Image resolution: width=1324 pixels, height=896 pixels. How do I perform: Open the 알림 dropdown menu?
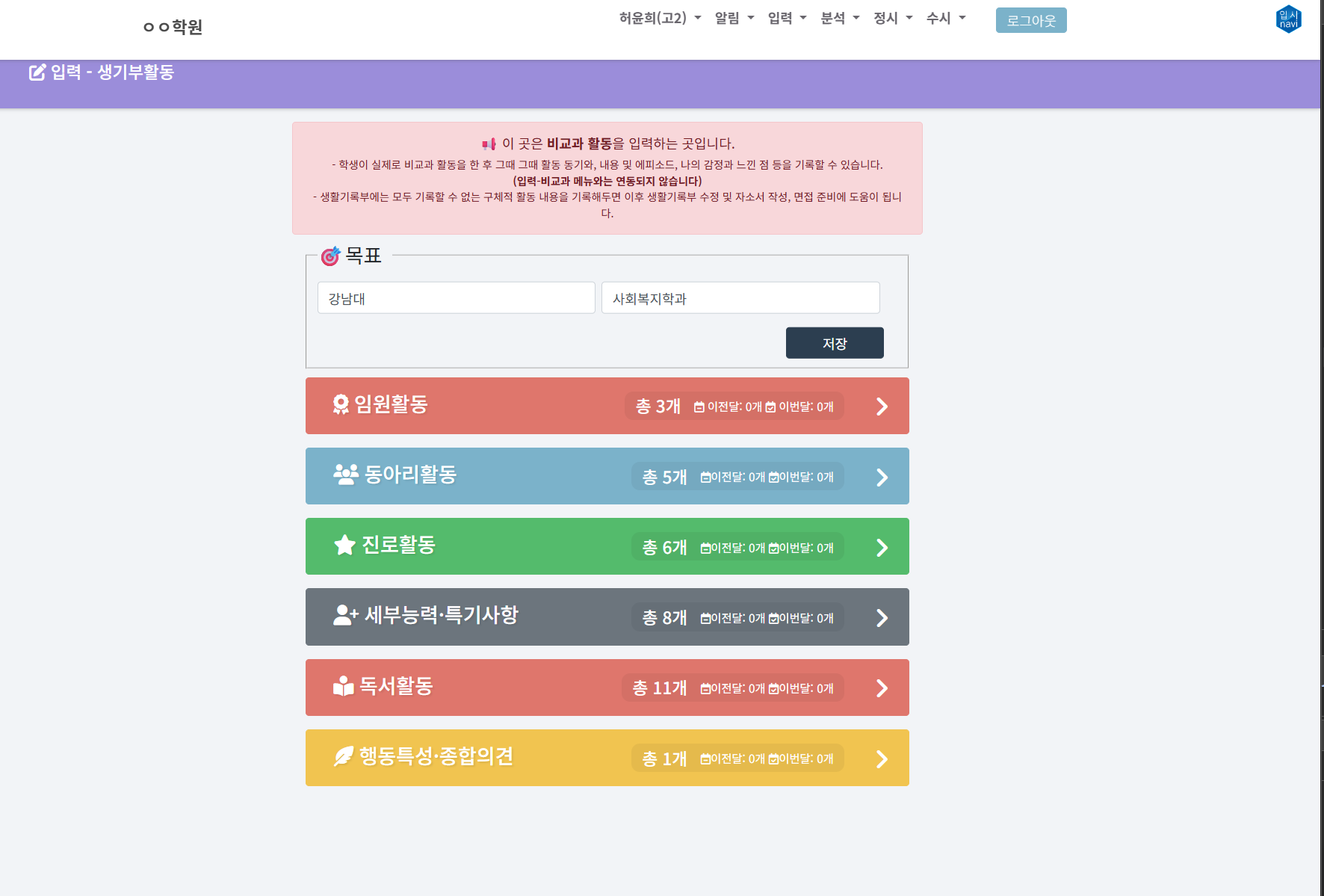(x=734, y=18)
